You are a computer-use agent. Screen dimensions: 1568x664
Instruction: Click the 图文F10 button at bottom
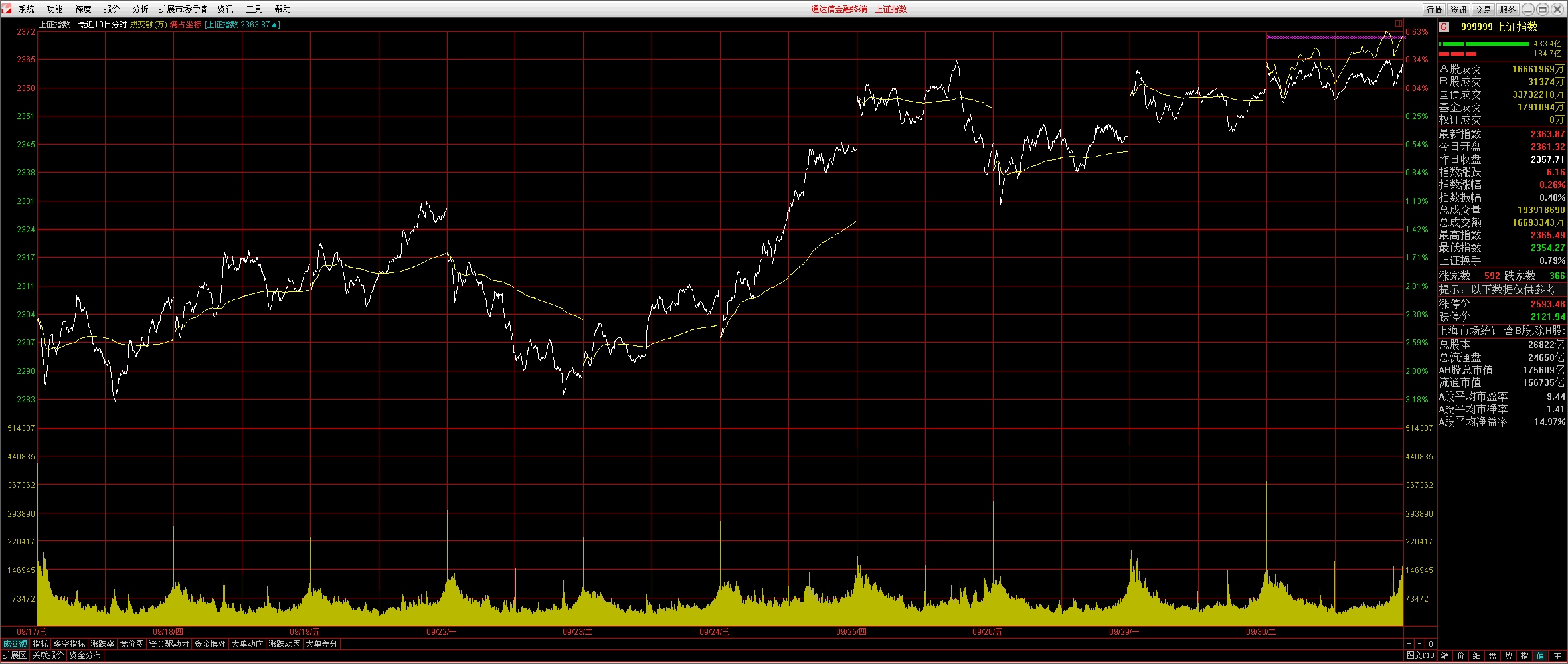[x=1421, y=655]
